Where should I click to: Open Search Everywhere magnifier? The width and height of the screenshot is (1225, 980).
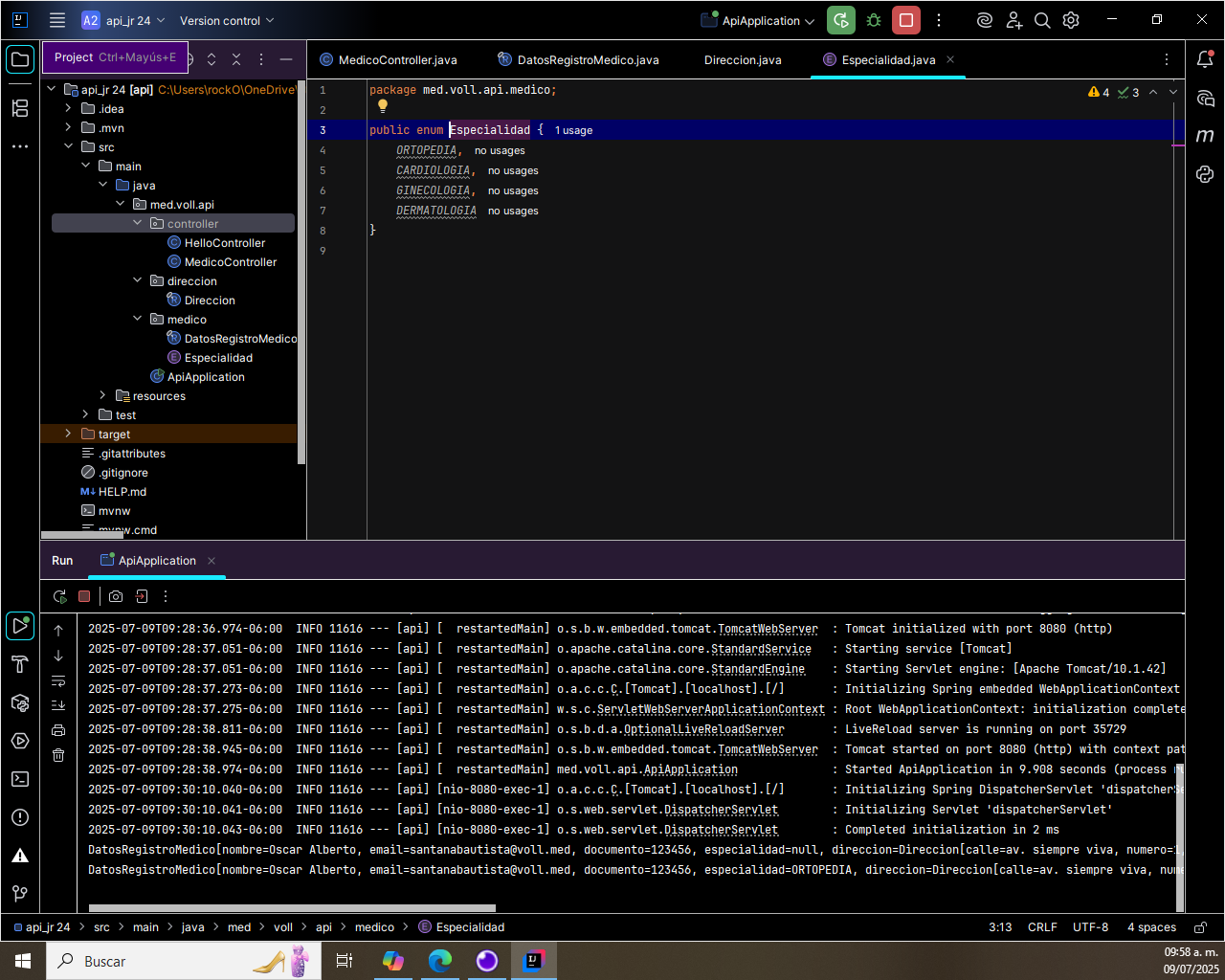pos(1042,20)
